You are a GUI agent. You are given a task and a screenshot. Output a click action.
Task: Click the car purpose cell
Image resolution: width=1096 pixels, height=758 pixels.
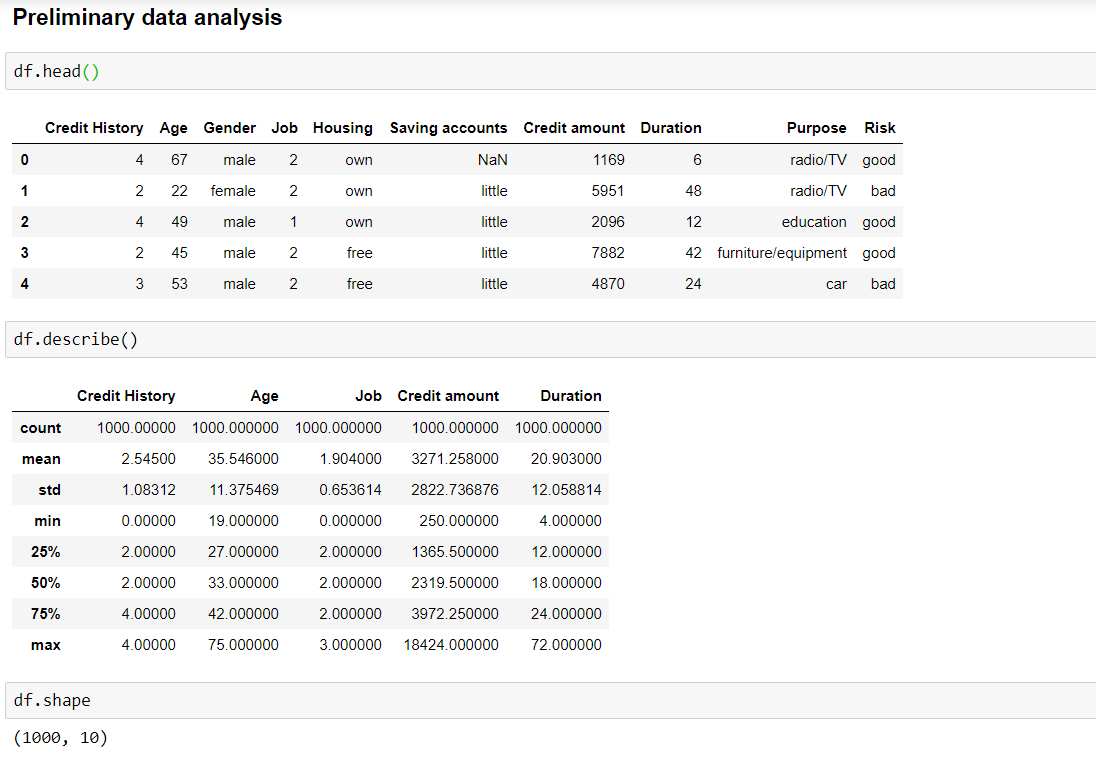click(x=836, y=285)
